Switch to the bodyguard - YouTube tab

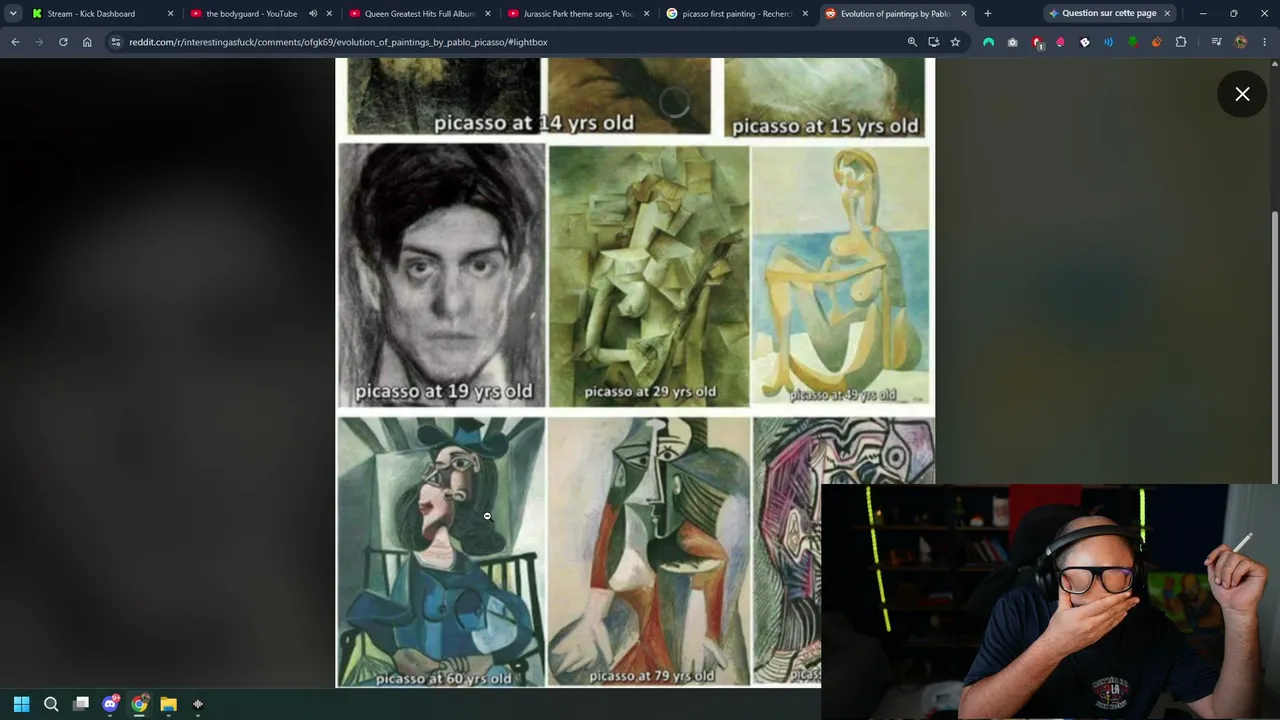250,14
